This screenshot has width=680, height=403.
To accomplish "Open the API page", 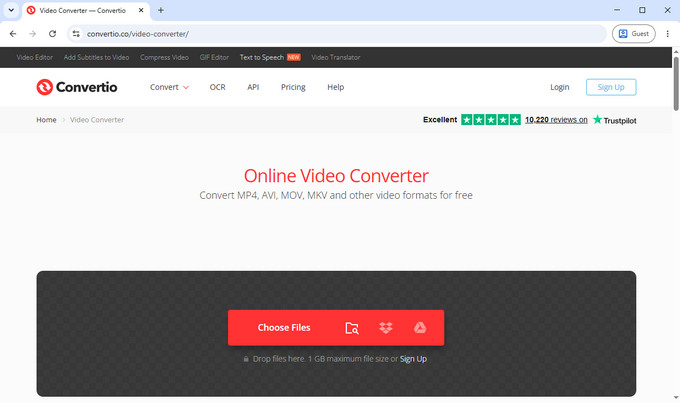I will pyautogui.click(x=253, y=87).
